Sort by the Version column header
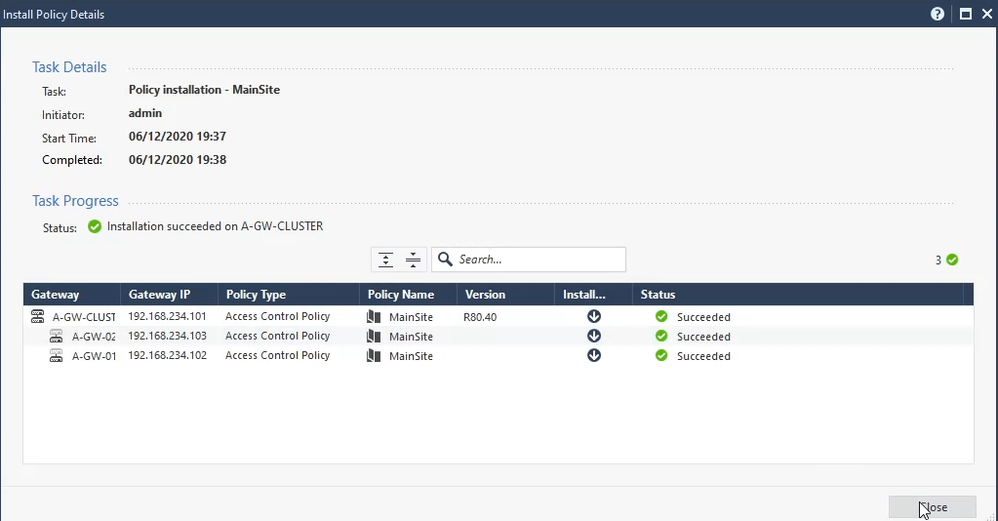The width and height of the screenshot is (998, 521). click(485, 295)
